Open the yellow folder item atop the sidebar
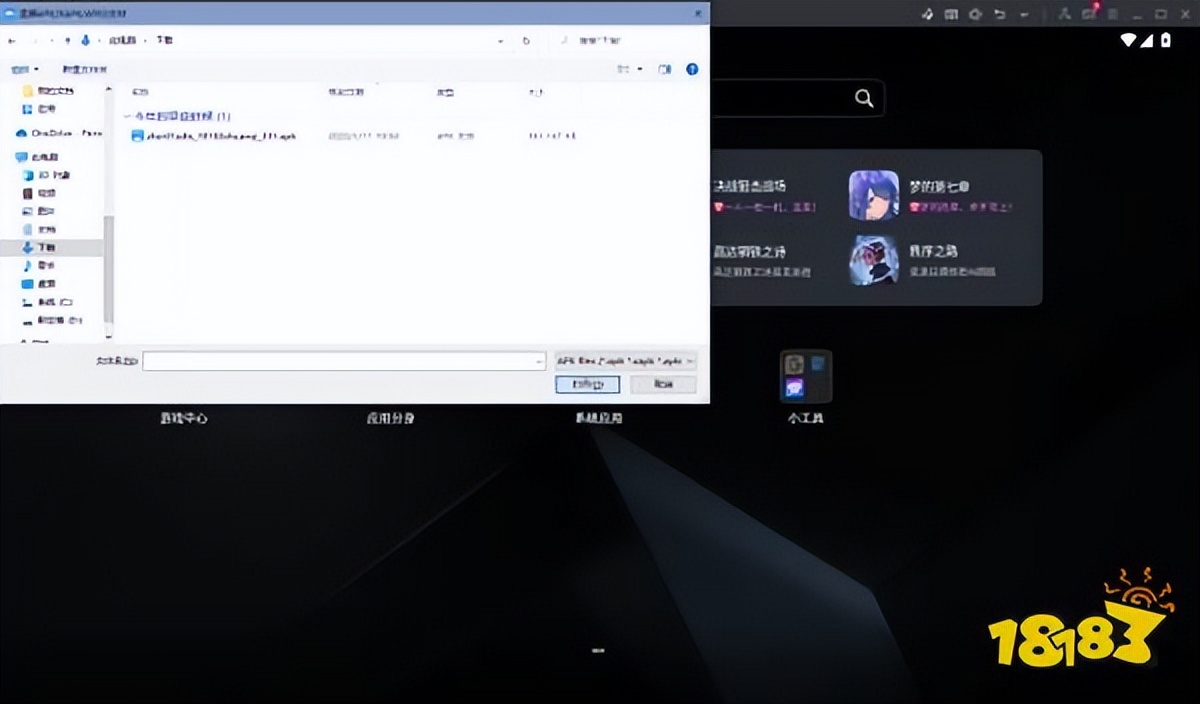This screenshot has width=1200, height=704. click(x=49, y=91)
